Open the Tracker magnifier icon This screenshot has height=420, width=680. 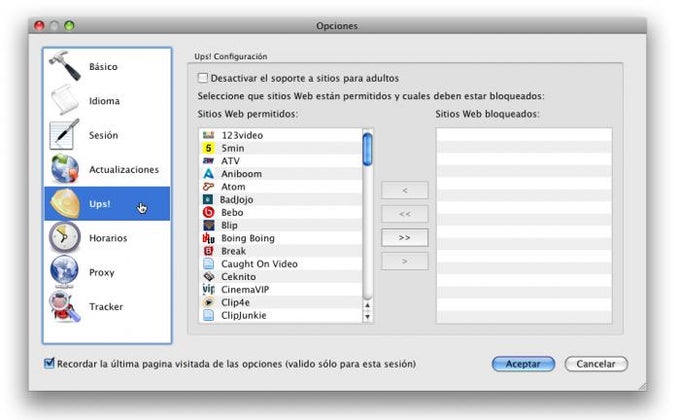click(x=65, y=306)
